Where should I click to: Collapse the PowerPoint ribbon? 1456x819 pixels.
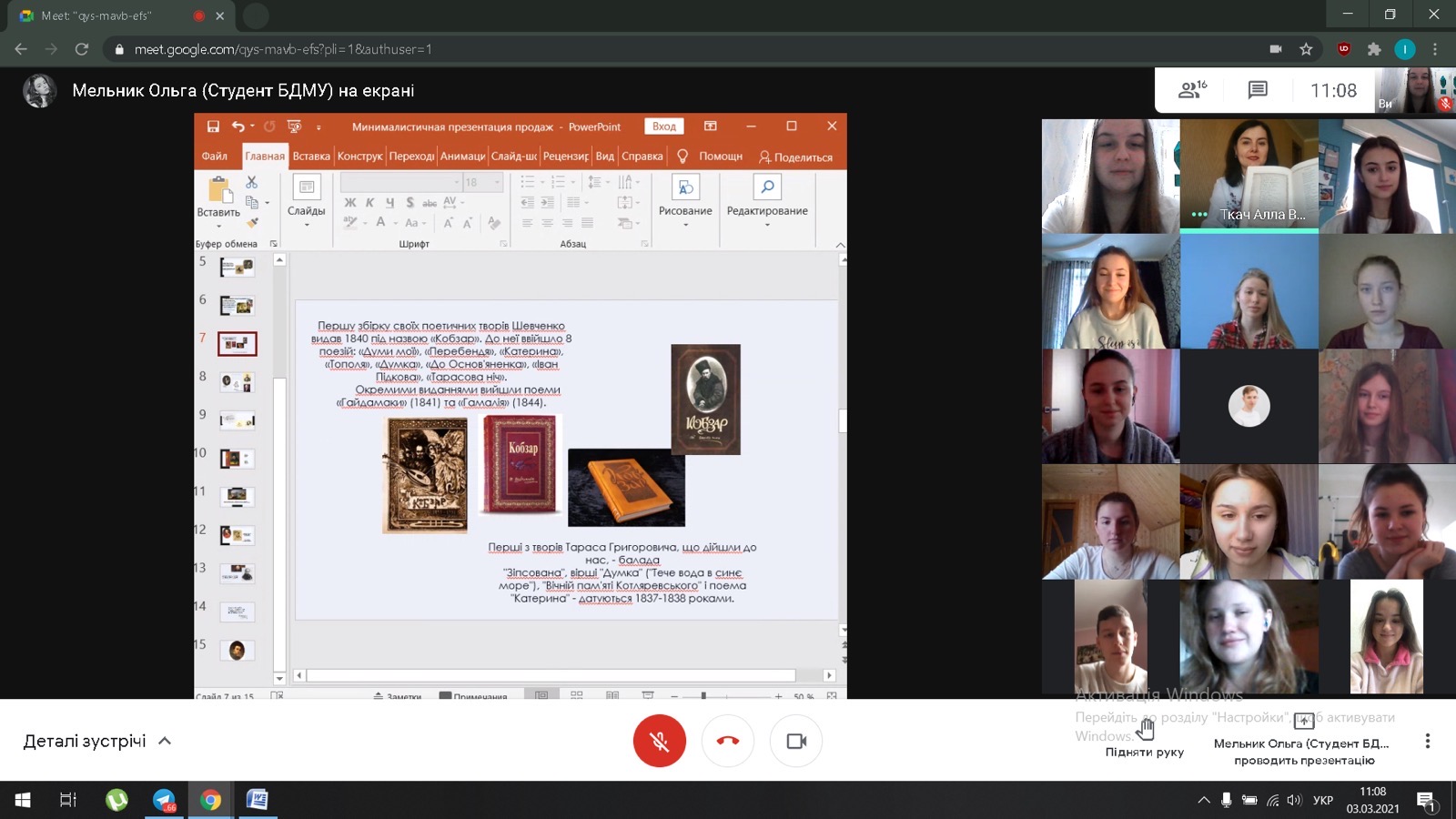(x=840, y=244)
